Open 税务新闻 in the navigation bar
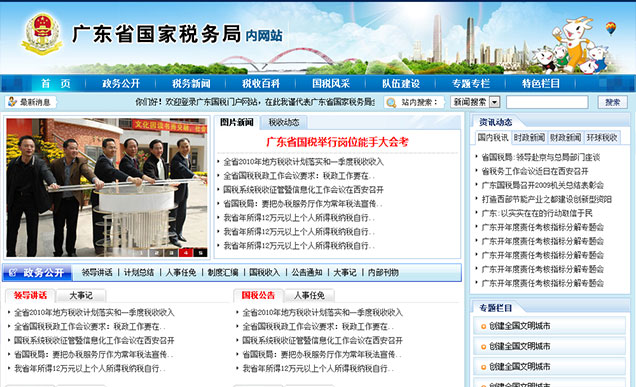636x387 pixels. (191, 84)
